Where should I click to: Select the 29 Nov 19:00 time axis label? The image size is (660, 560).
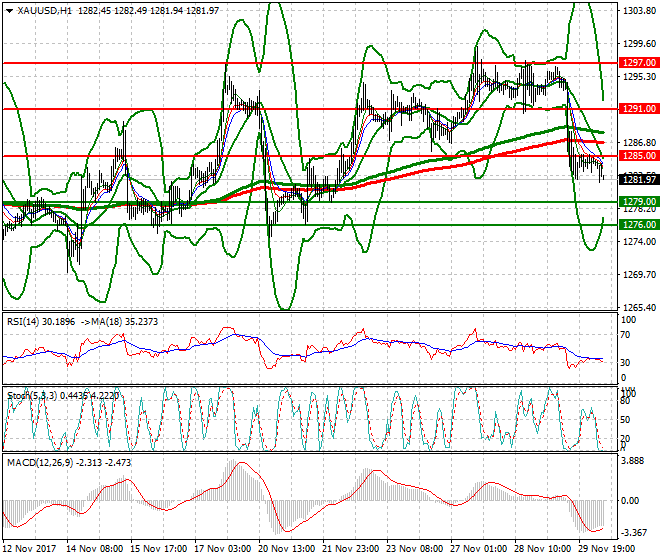pyautogui.click(x=604, y=549)
